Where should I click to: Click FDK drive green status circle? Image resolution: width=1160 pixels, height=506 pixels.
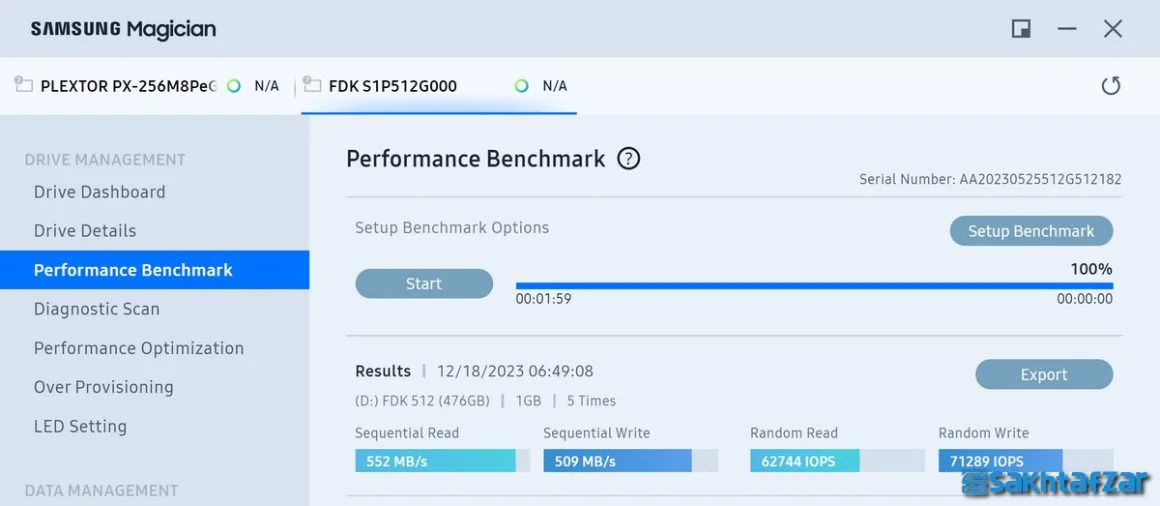(522, 86)
